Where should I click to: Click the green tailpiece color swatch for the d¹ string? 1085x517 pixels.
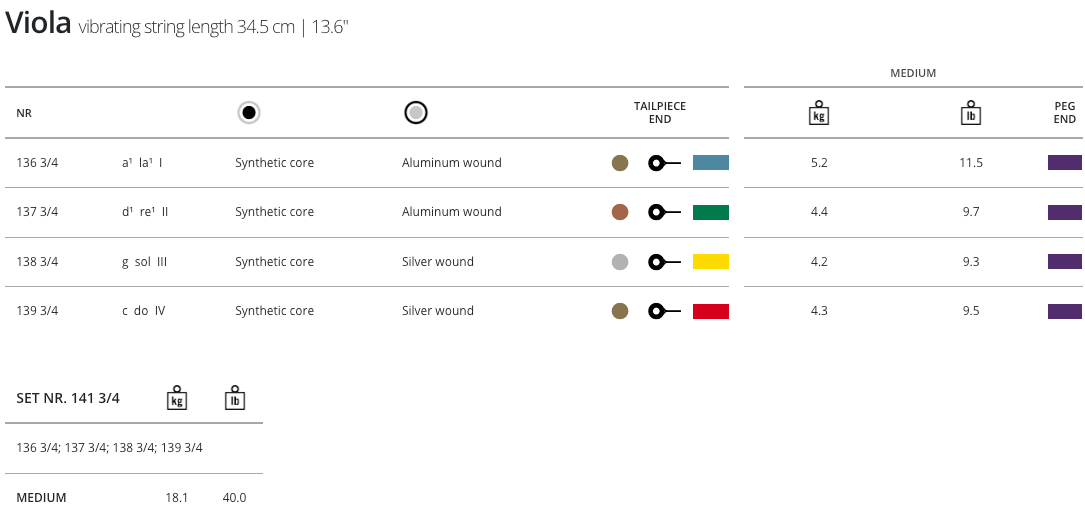click(711, 212)
